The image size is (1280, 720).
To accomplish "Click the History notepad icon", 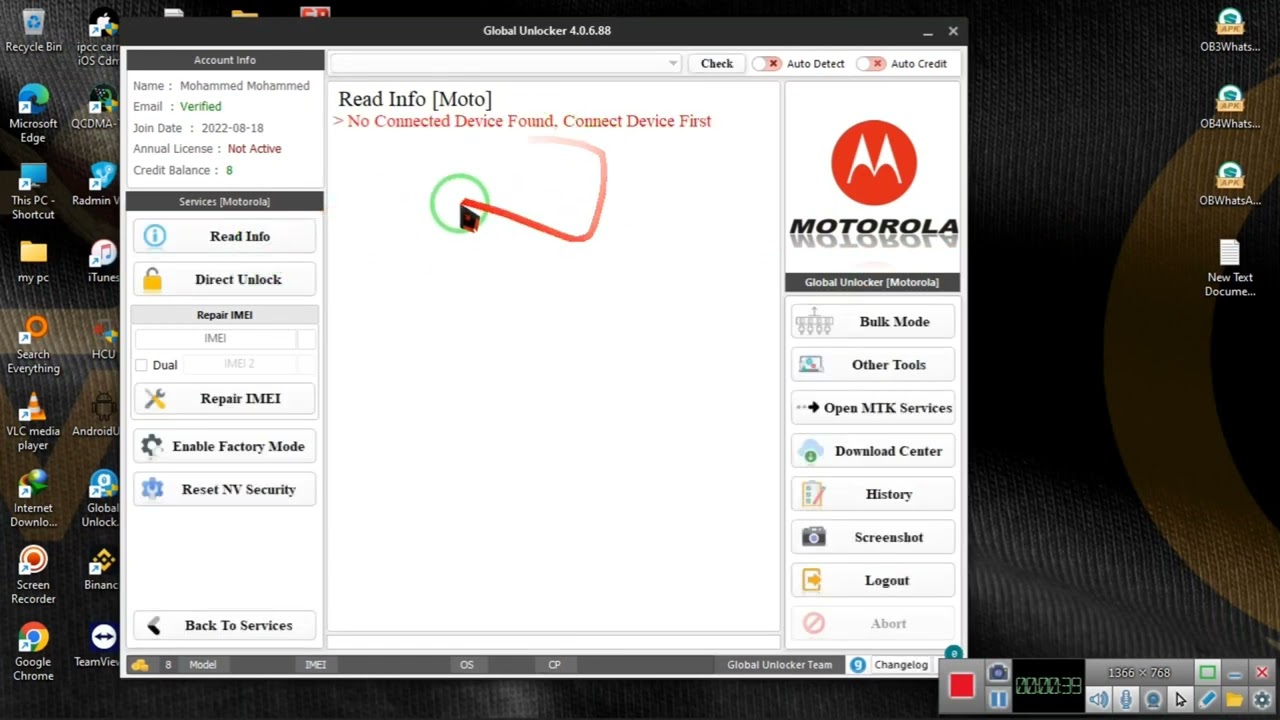I will [x=813, y=494].
